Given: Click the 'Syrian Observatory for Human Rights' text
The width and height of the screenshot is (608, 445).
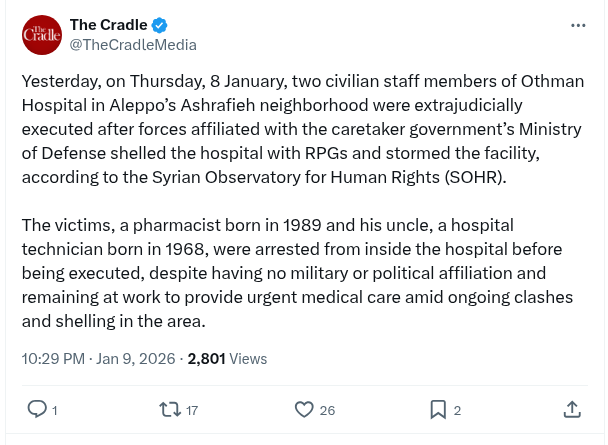Looking at the screenshot, I should tap(390, 178).
